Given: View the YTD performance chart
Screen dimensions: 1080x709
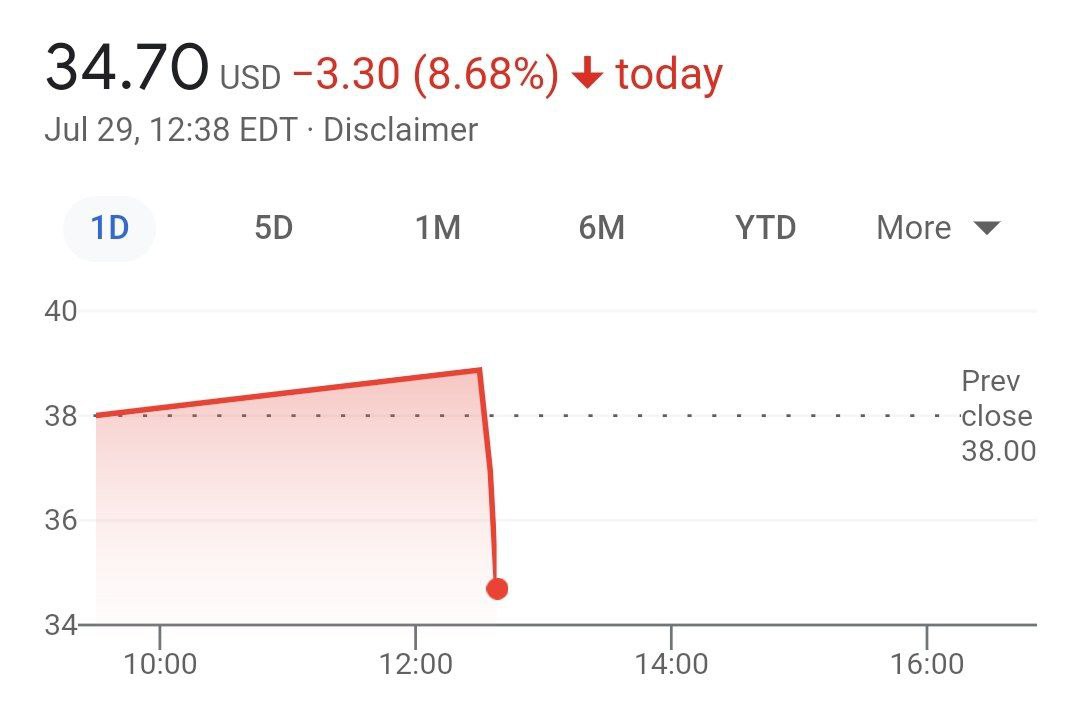Looking at the screenshot, I should coord(765,227).
